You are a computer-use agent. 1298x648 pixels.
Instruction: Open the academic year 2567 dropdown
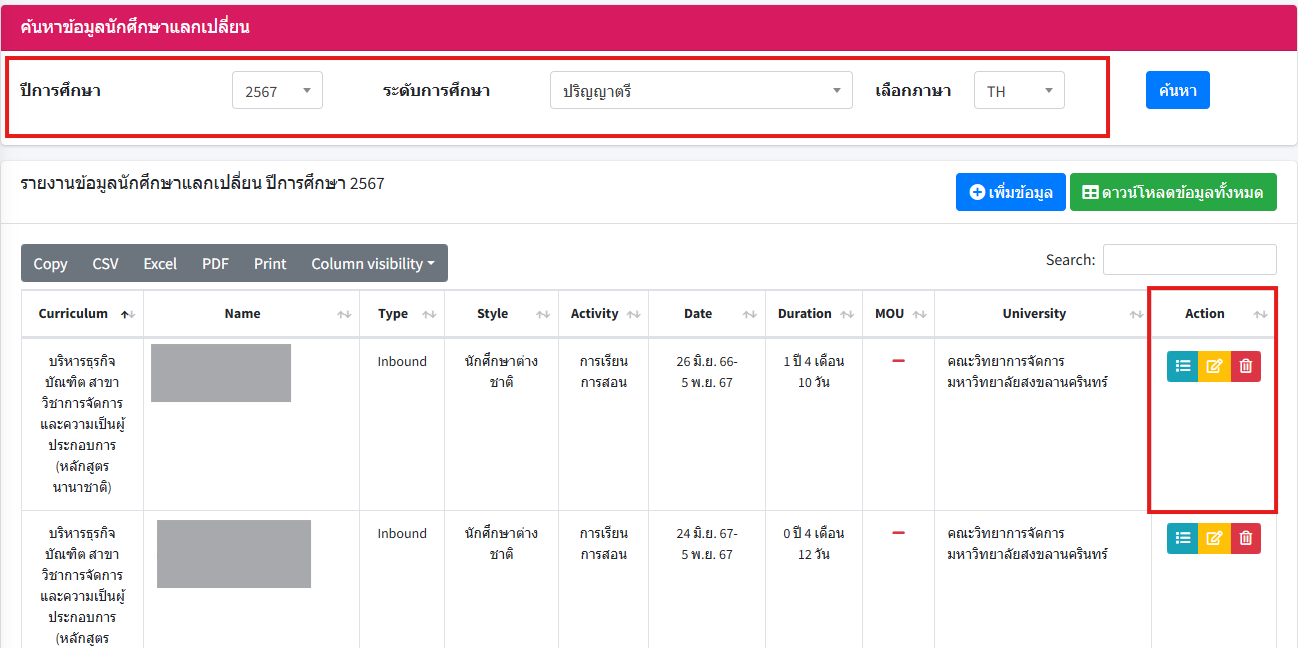pyautogui.click(x=277, y=91)
